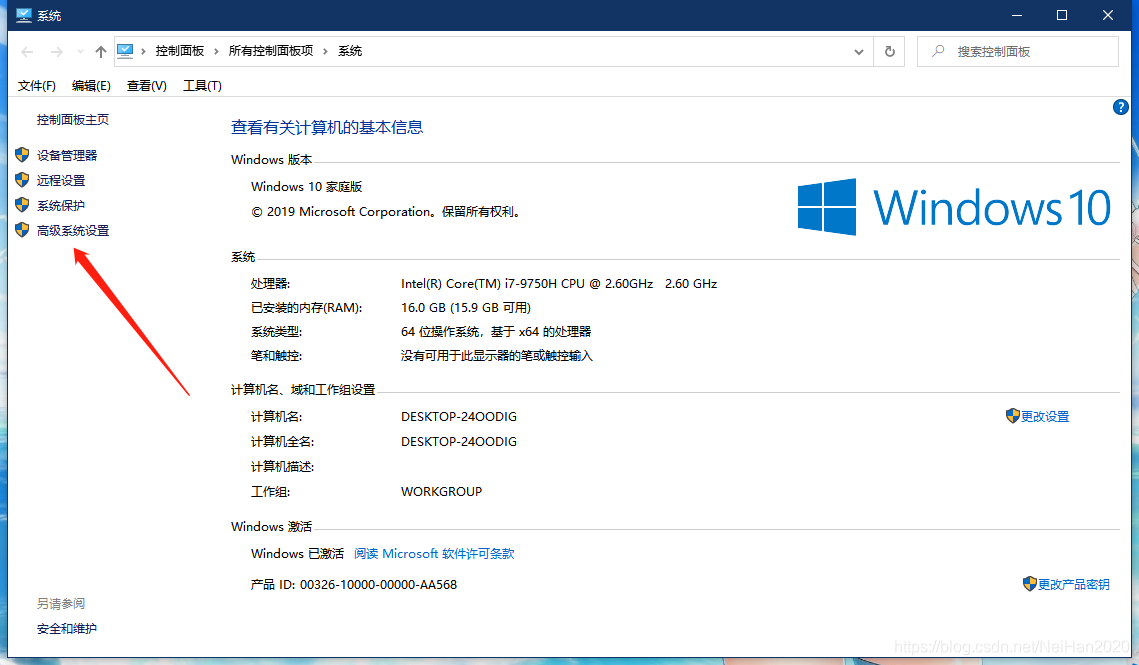Viewport: 1139px width, 665px height.
Task: Click shield icon beside 高级系统设置
Action: (x=22, y=230)
